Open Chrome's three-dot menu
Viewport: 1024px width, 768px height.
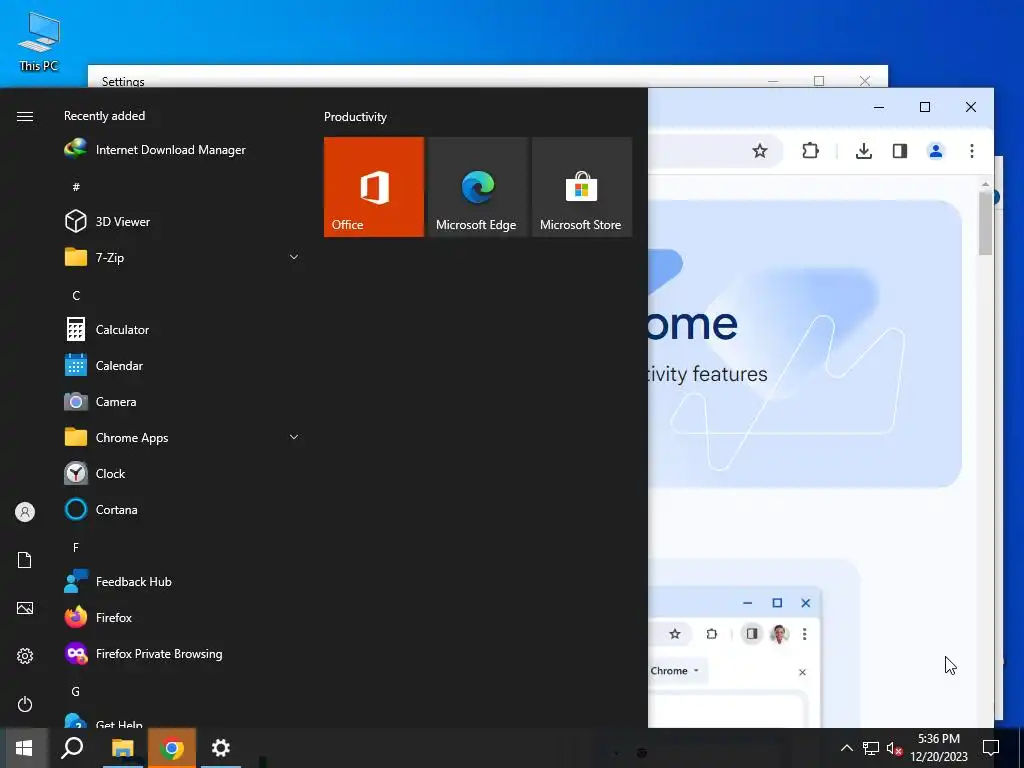972,152
